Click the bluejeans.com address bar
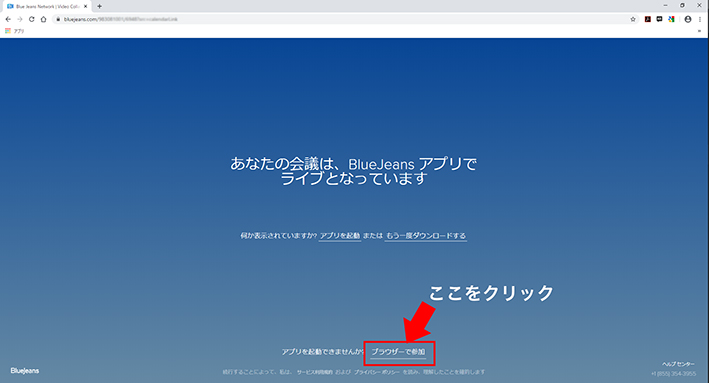Image resolution: width=709 pixels, height=383 pixels. 344,19
